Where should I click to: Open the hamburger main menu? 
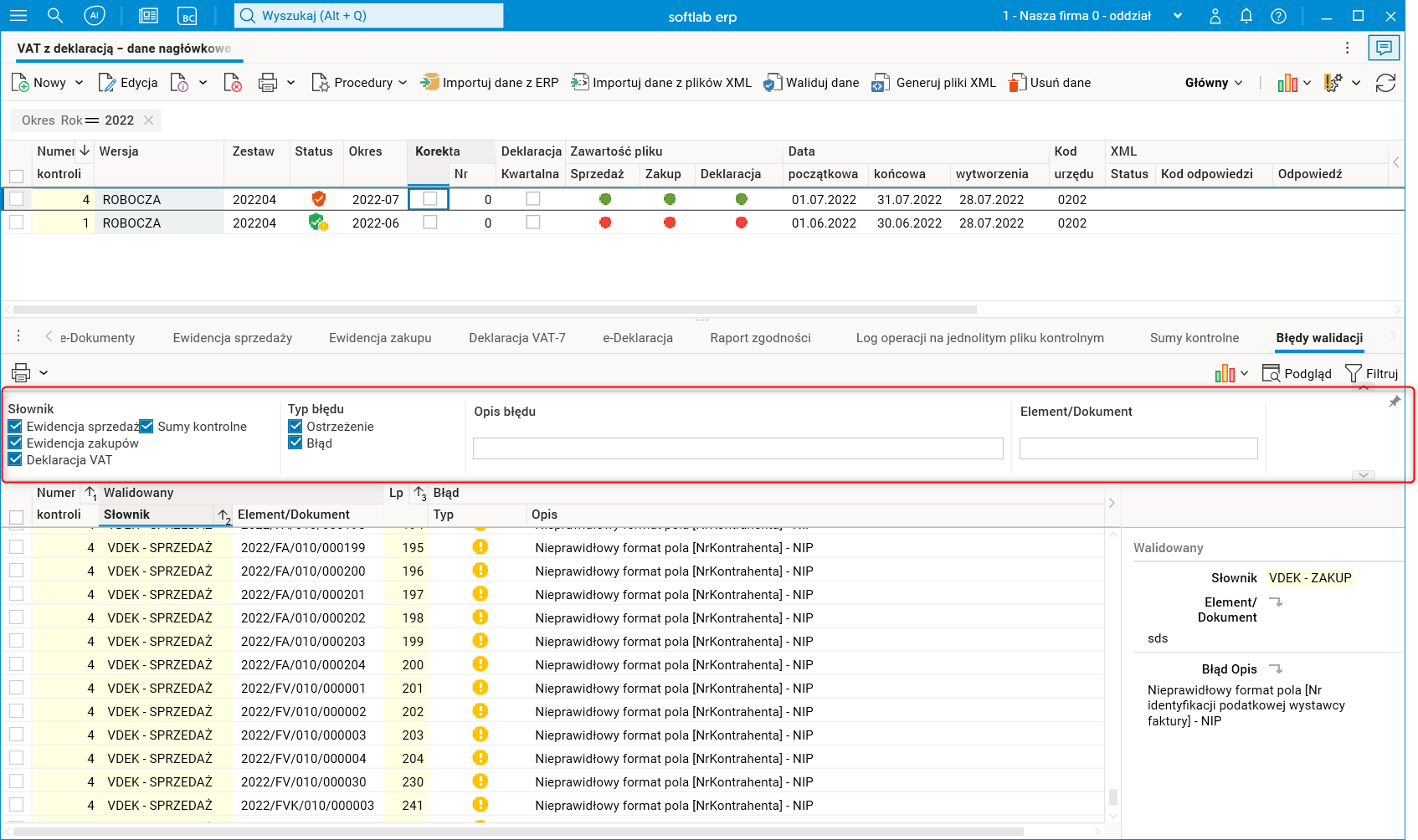coord(18,16)
